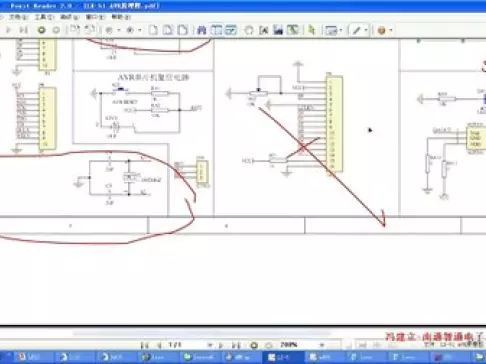The image size is (486, 364).
Task: Click the Snapshot camera tool icon
Action: pyautogui.click(x=278, y=30)
